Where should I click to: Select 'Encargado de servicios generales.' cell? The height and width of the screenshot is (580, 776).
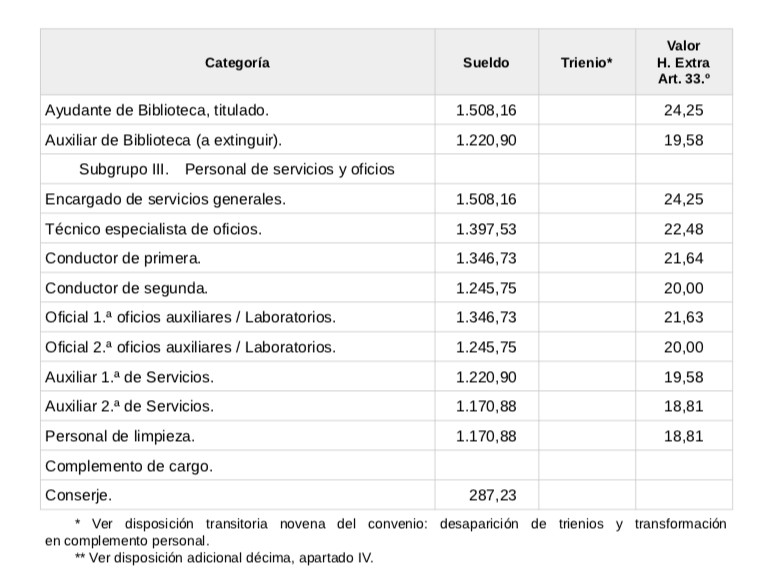point(165,199)
